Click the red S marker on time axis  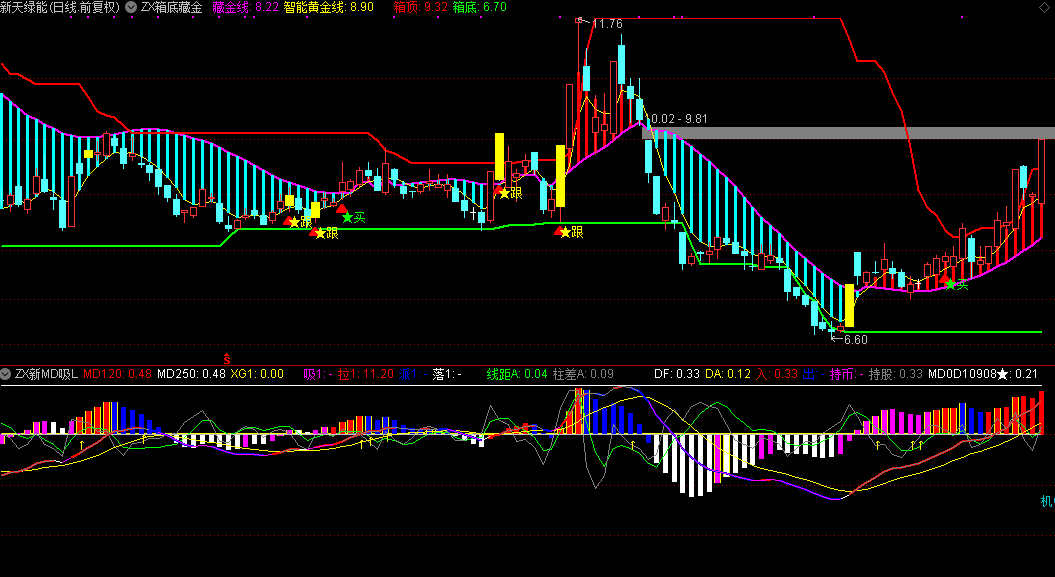pyautogui.click(x=227, y=358)
